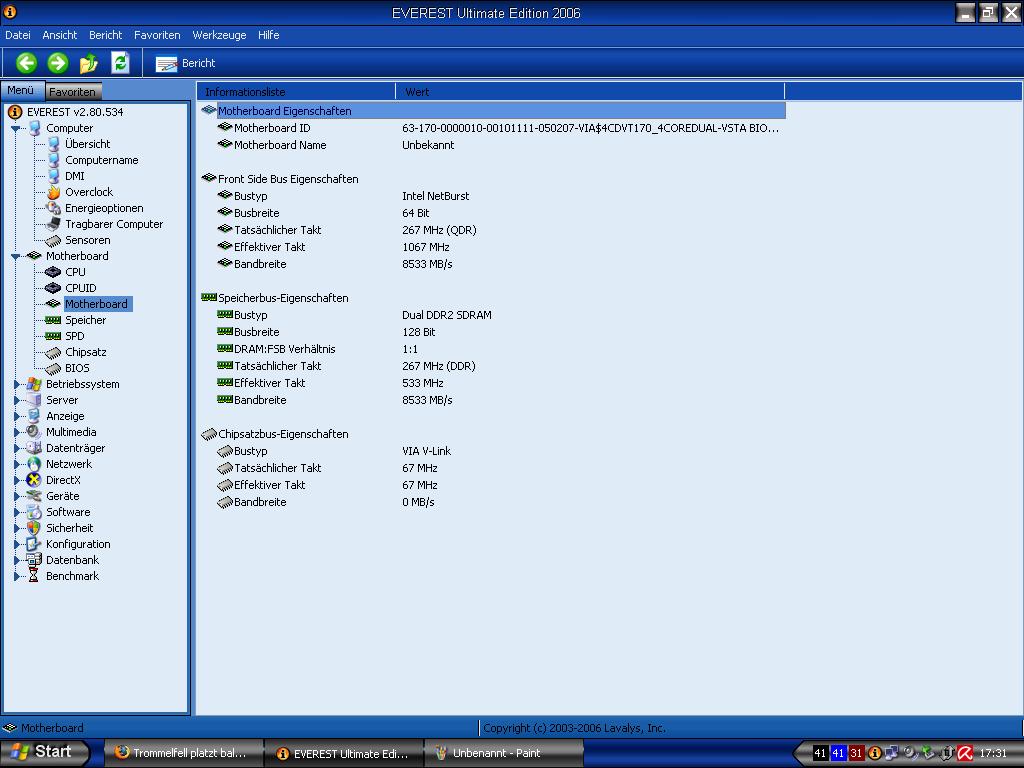Screen dimensions: 1024x768
Task: Select the Speicherbus-Eigenschaften row
Action: (492, 298)
